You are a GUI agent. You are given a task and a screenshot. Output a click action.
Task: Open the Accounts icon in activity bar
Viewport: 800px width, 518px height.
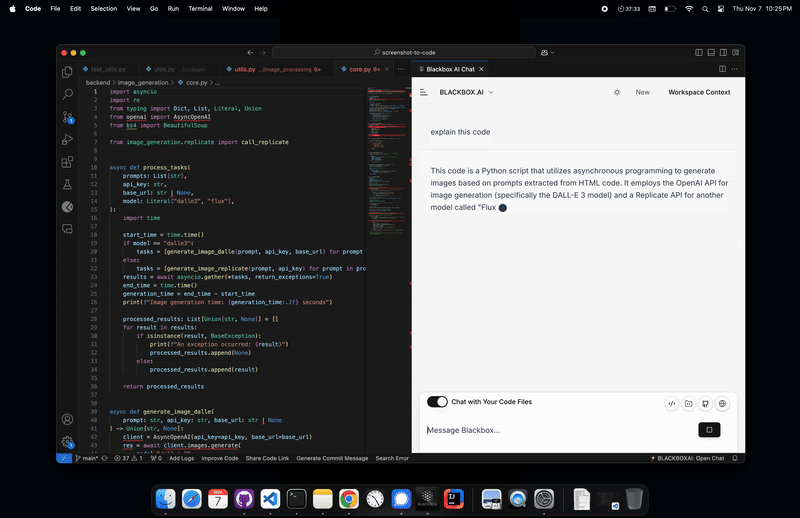click(x=67, y=419)
